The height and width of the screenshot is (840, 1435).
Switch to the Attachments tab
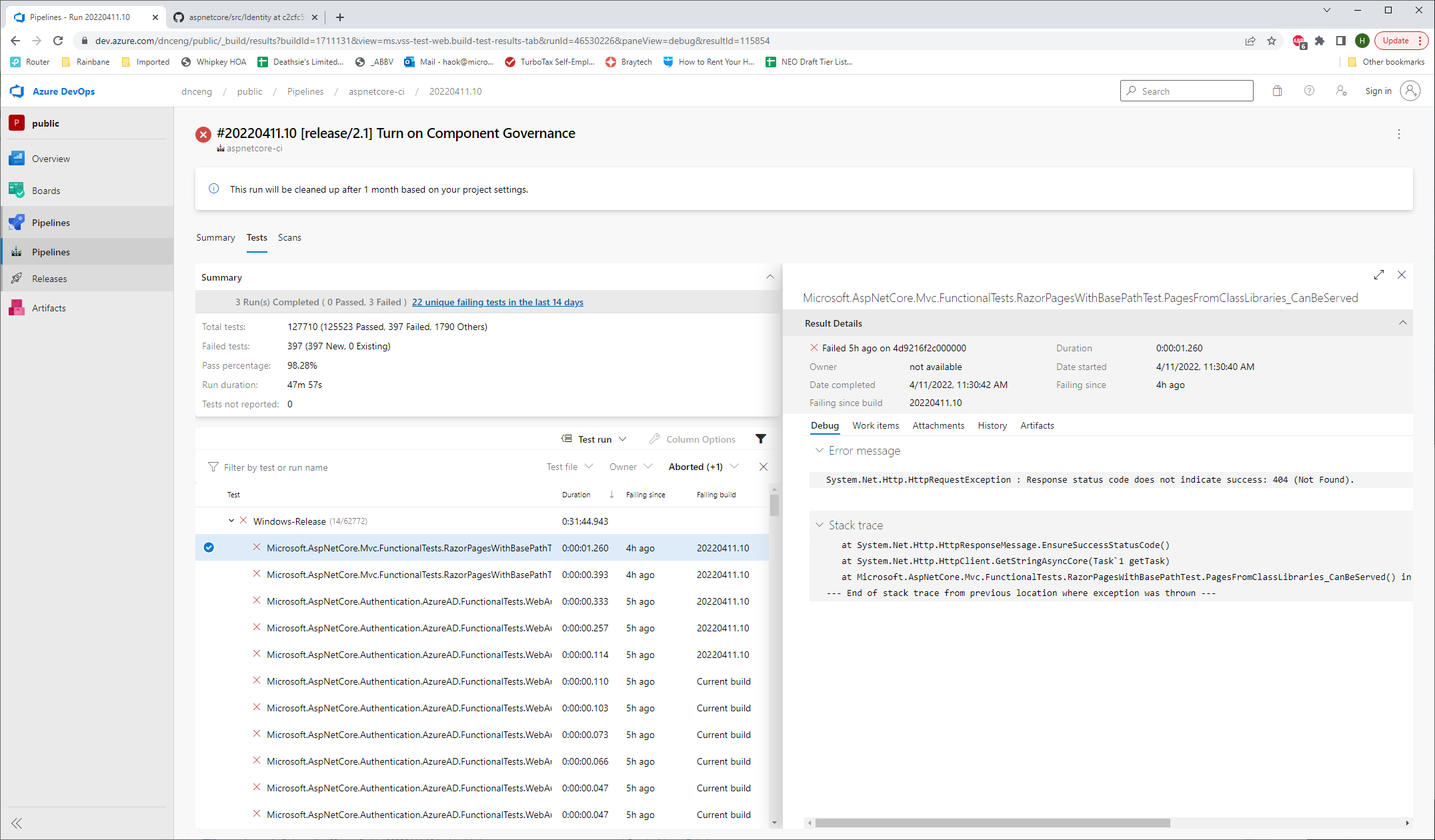(x=938, y=425)
